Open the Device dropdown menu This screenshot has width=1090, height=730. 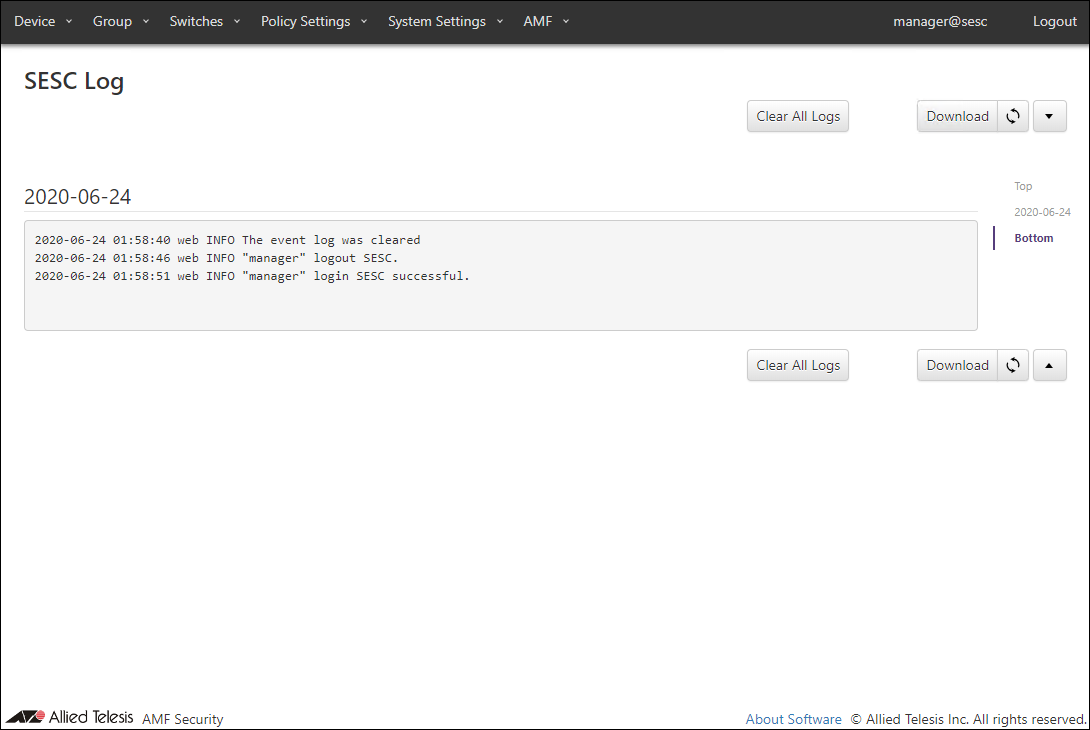coord(43,21)
